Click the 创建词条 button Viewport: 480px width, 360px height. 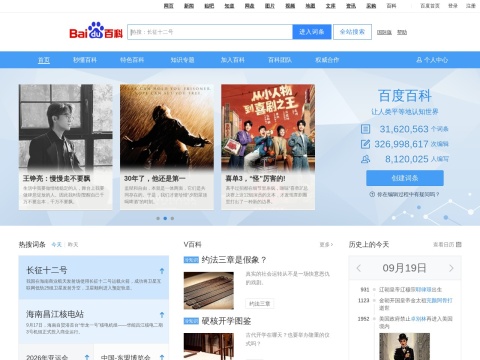tap(405, 178)
